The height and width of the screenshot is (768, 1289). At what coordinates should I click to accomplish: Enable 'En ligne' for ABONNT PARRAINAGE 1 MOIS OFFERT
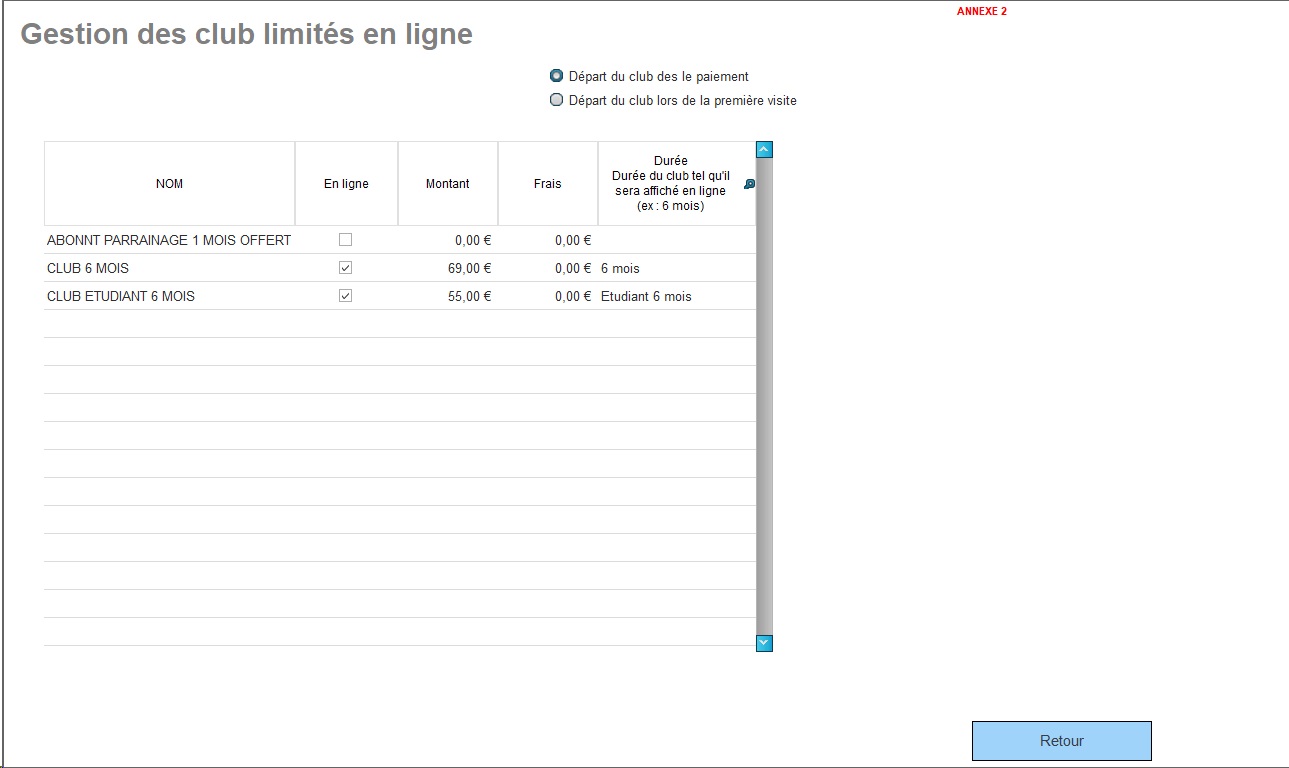pos(345,239)
